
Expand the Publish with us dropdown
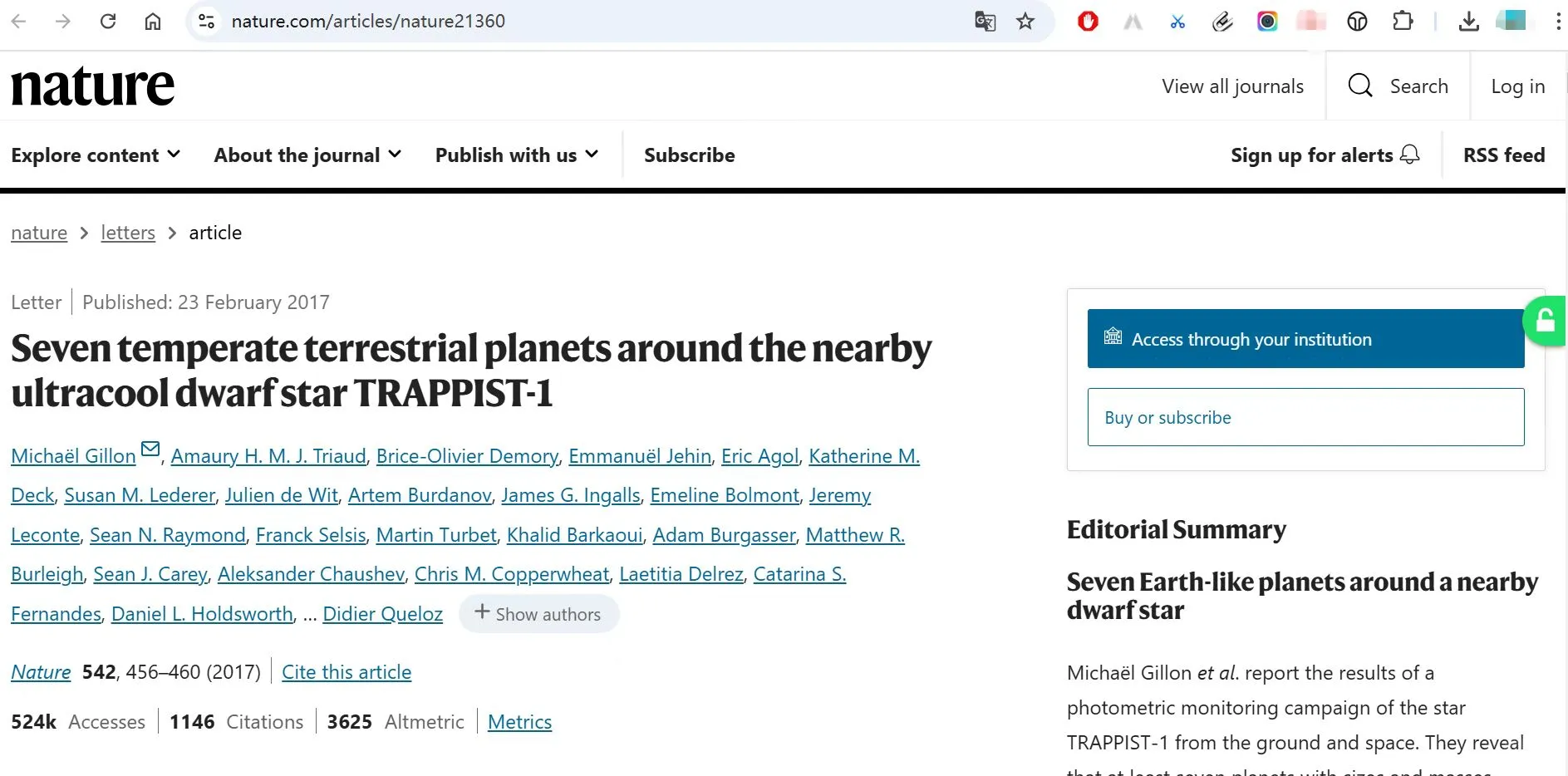517,155
